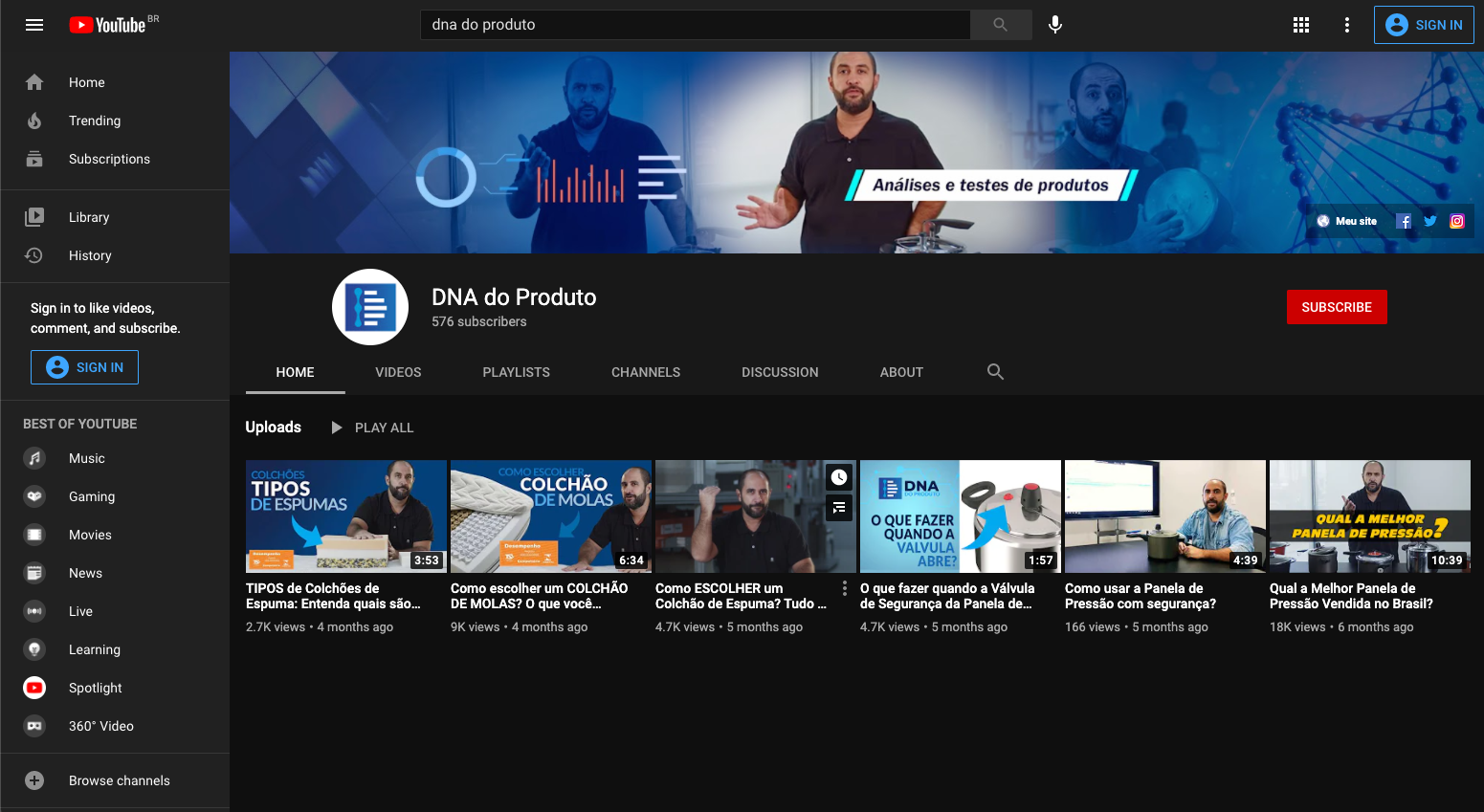The image size is (1484, 812).
Task: Click the Home sidebar icon
Action: 34,82
